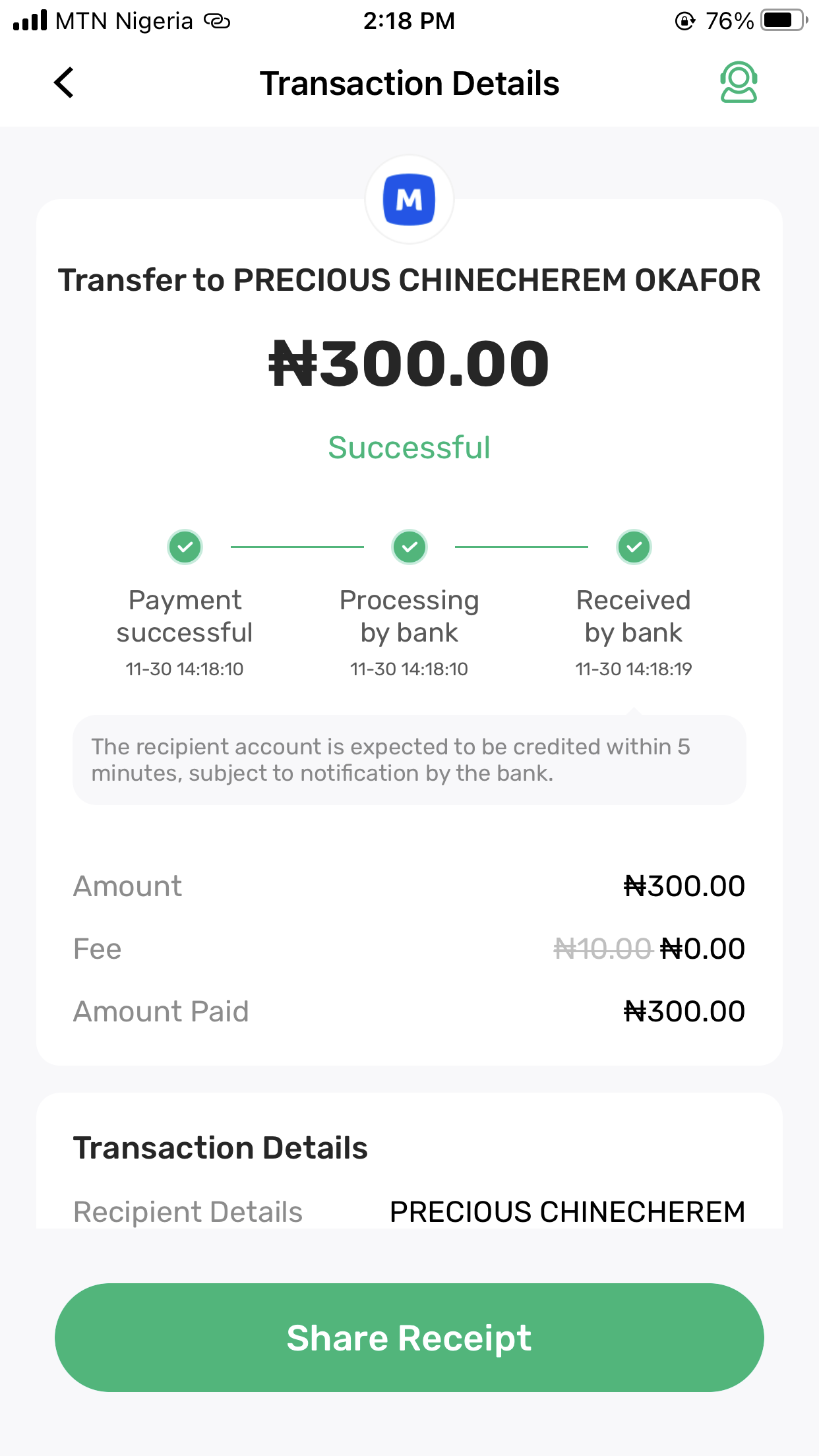Tap the Transfer to PRECIOUS CHINECHEREM OKAFOR title
This screenshot has height=1456, width=819.
tap(409, 280)
